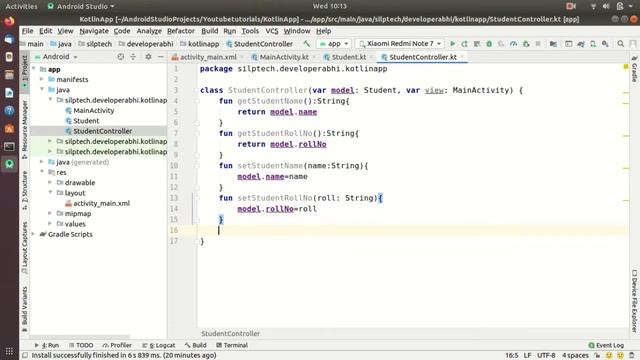Click the LF line separator status
Viewport: 640px width, 360px height.
[527, 356]
